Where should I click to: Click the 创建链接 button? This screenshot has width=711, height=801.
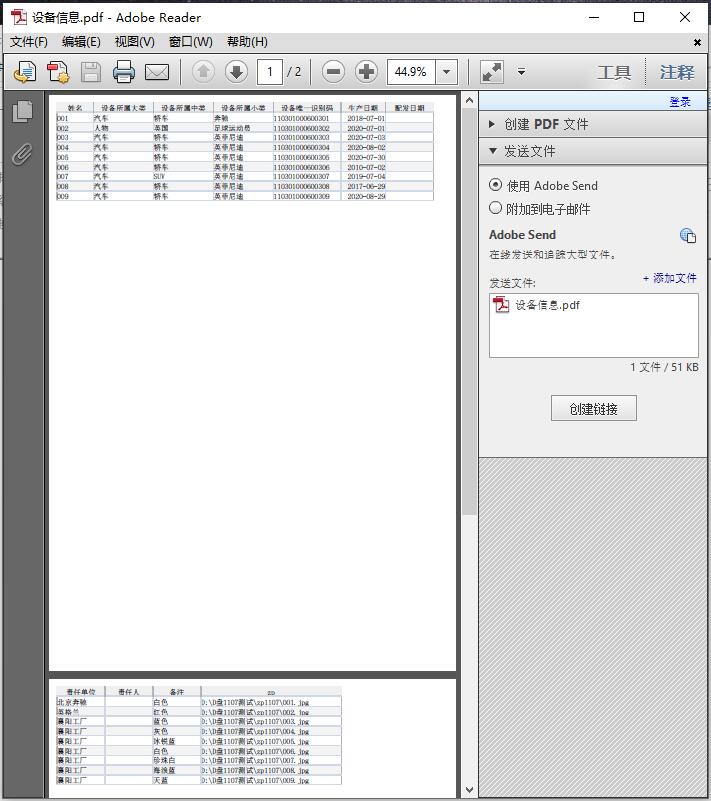coord(594,408)
